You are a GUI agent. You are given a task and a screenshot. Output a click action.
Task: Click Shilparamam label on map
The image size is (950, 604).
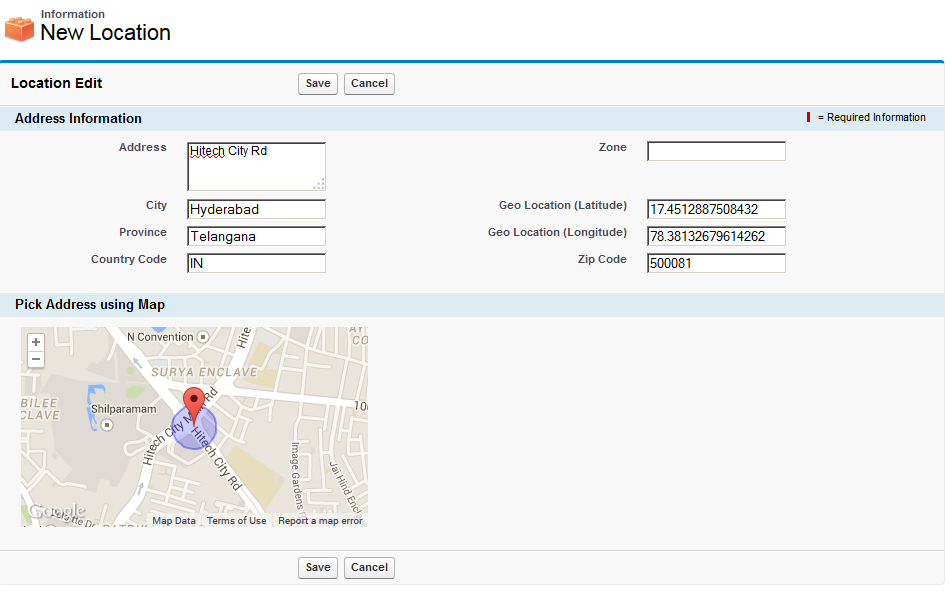pos(124,409)
